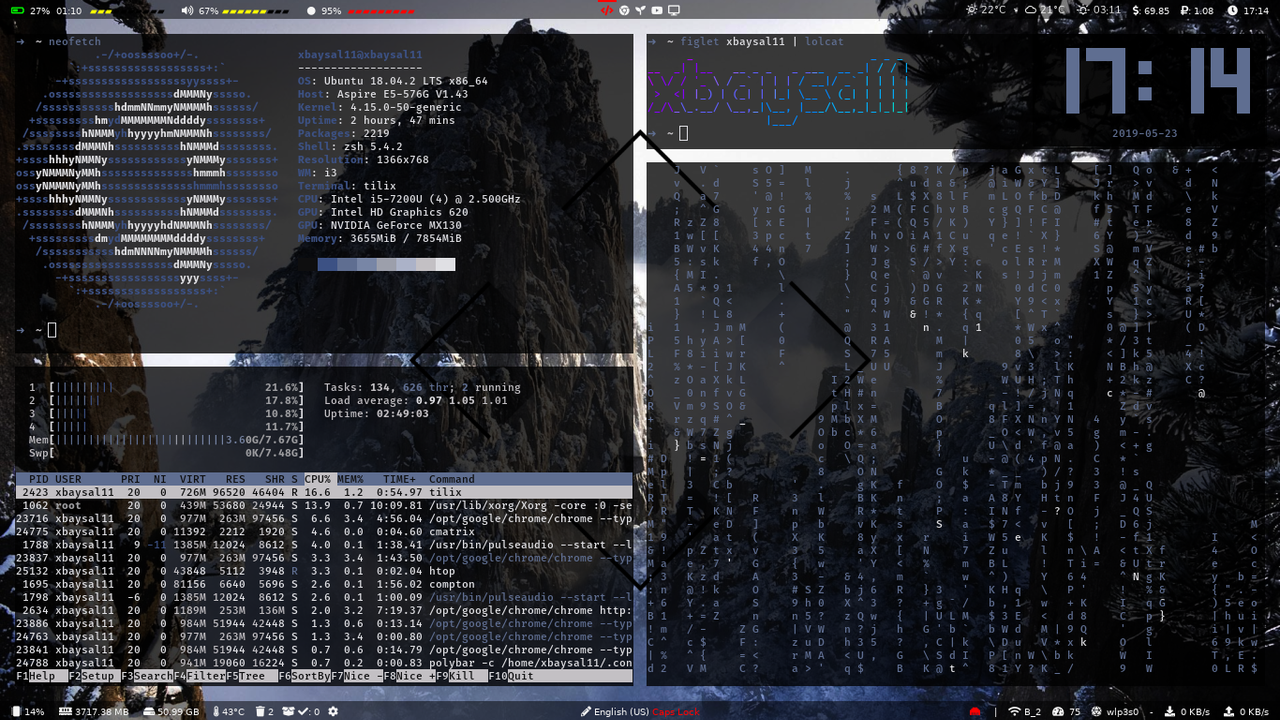
Task: Click the sunrise icon beside 03:11
Action: [x=1083, y=10]
